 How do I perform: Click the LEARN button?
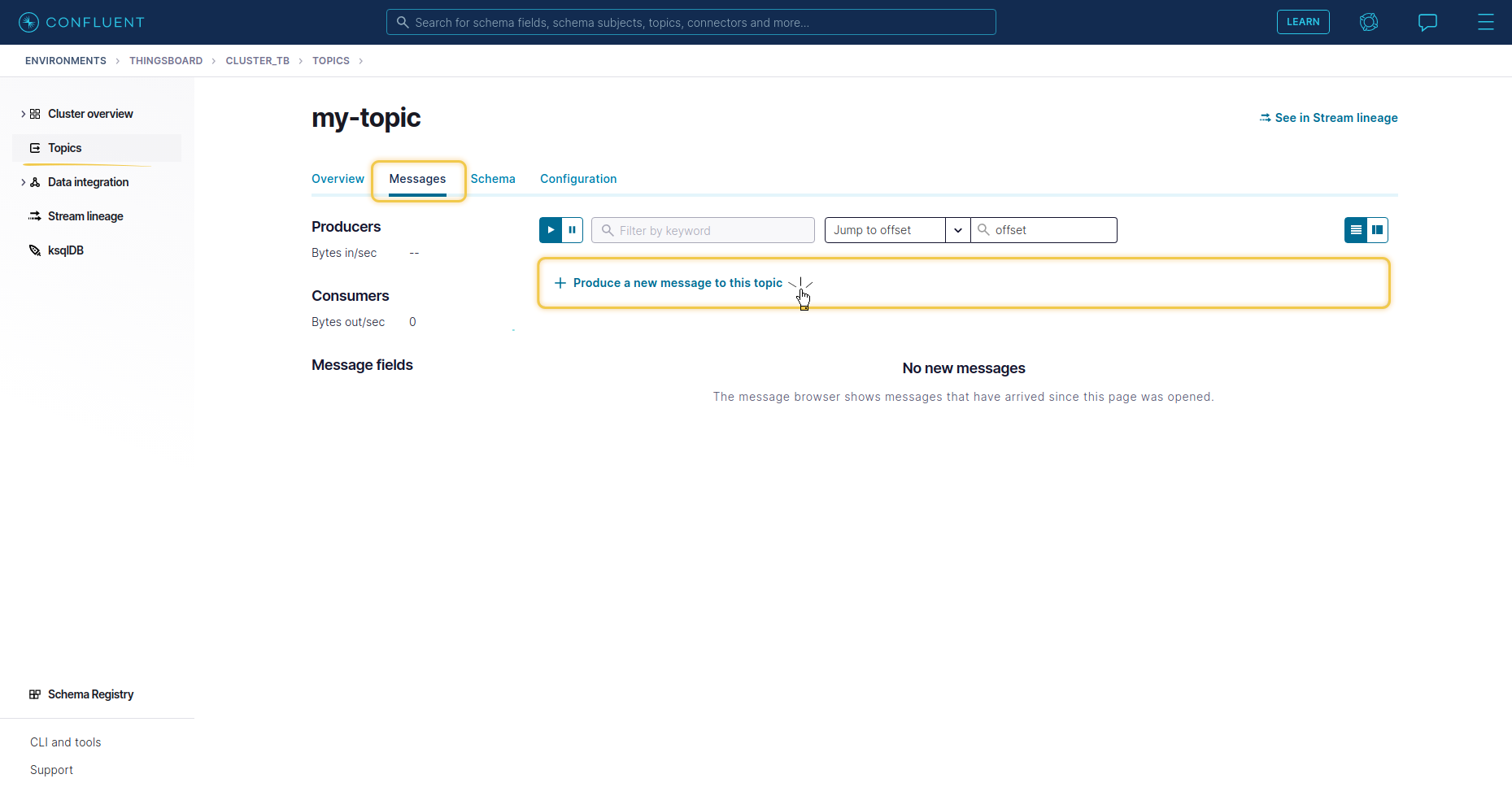(1303, 22)
